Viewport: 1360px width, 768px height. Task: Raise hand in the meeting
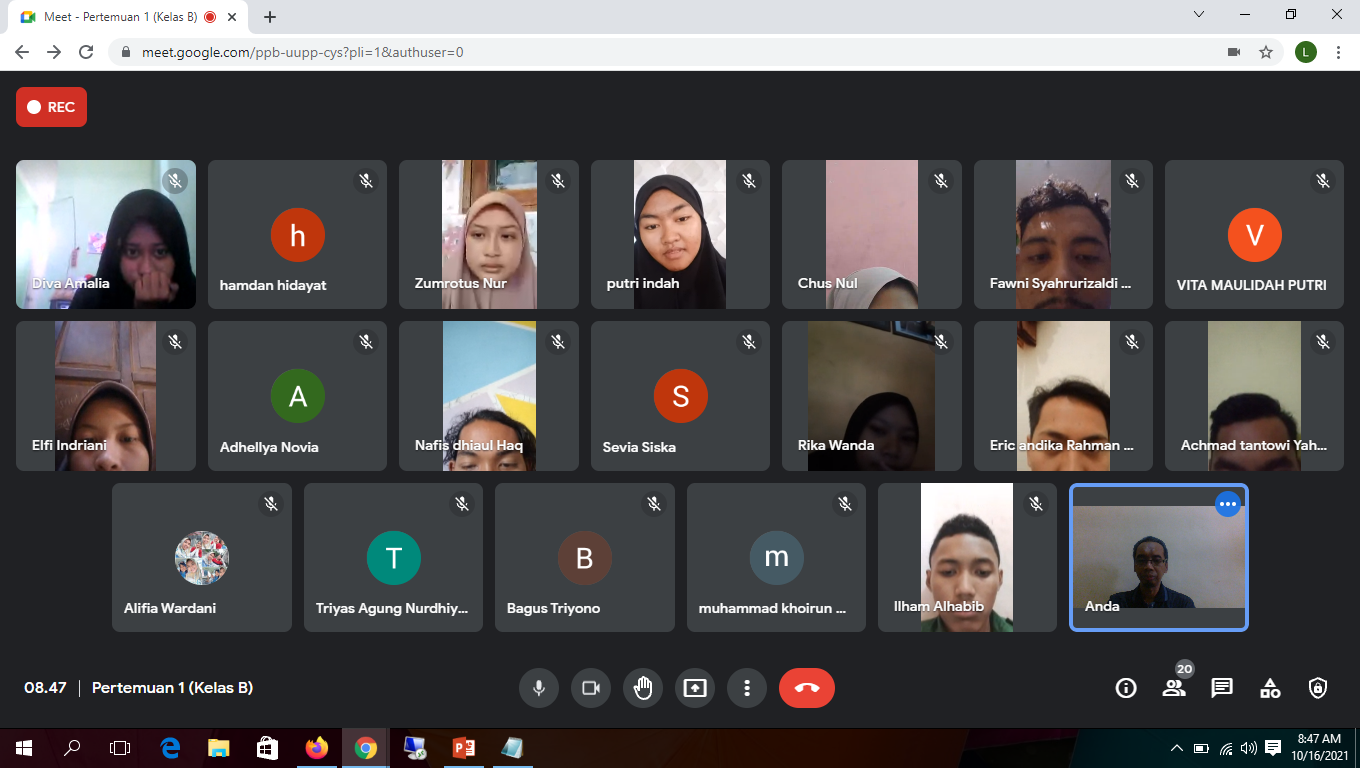(643, 688)
